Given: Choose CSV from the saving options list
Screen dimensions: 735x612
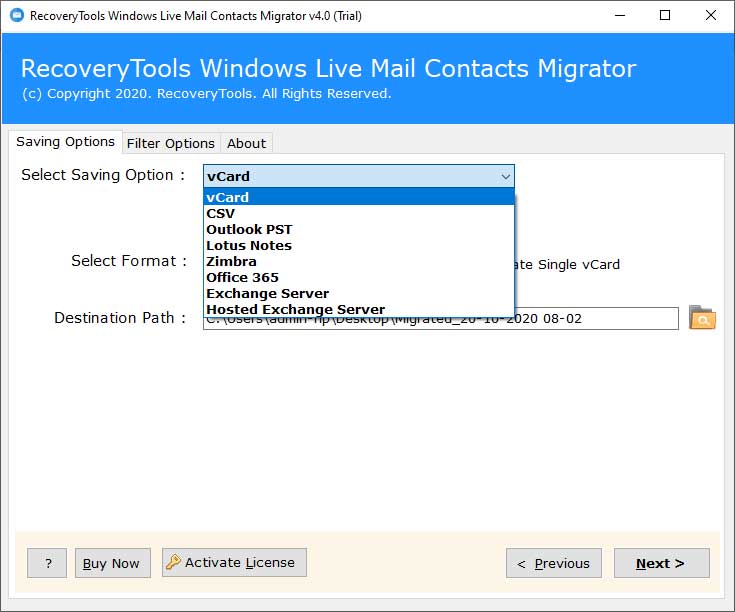Looking at the screenshot, I should pos(359,213).
